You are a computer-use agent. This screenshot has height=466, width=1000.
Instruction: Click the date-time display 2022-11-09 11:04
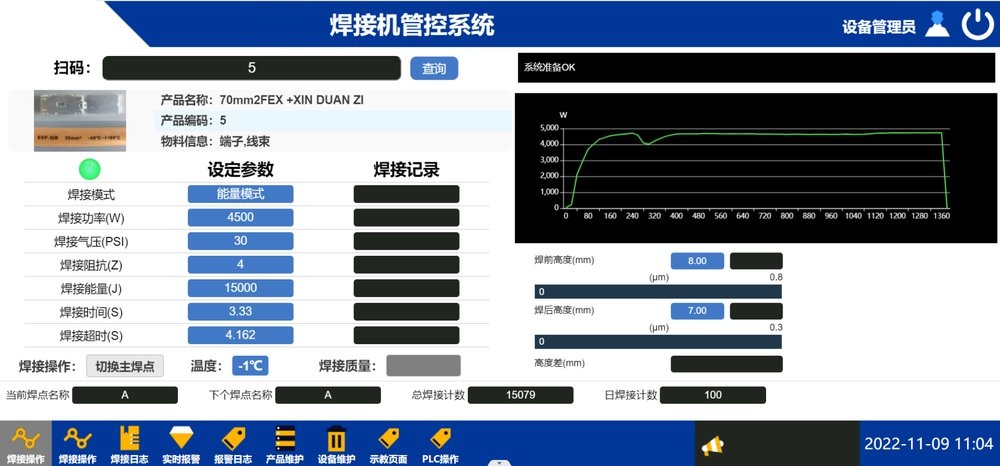(x=928, y=444)
